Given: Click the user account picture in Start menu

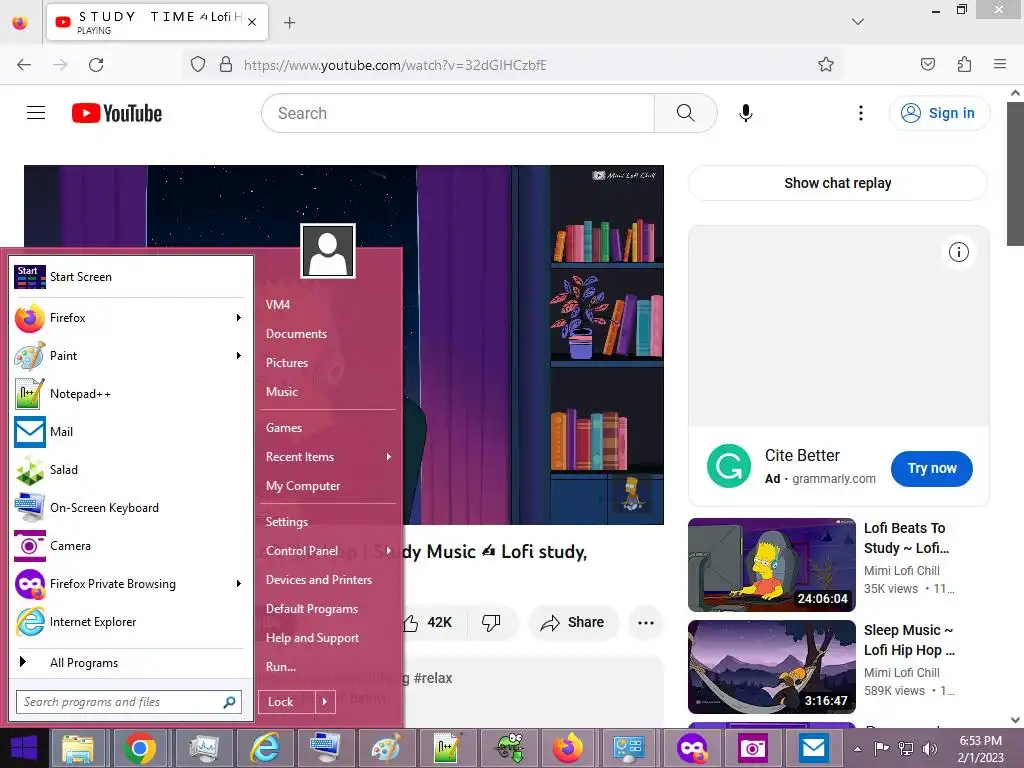Looking at the screenshot, I should [328, 251].
